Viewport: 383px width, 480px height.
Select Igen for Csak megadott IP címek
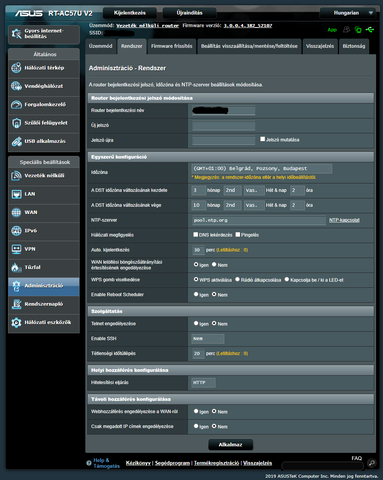tap(196, 426)
